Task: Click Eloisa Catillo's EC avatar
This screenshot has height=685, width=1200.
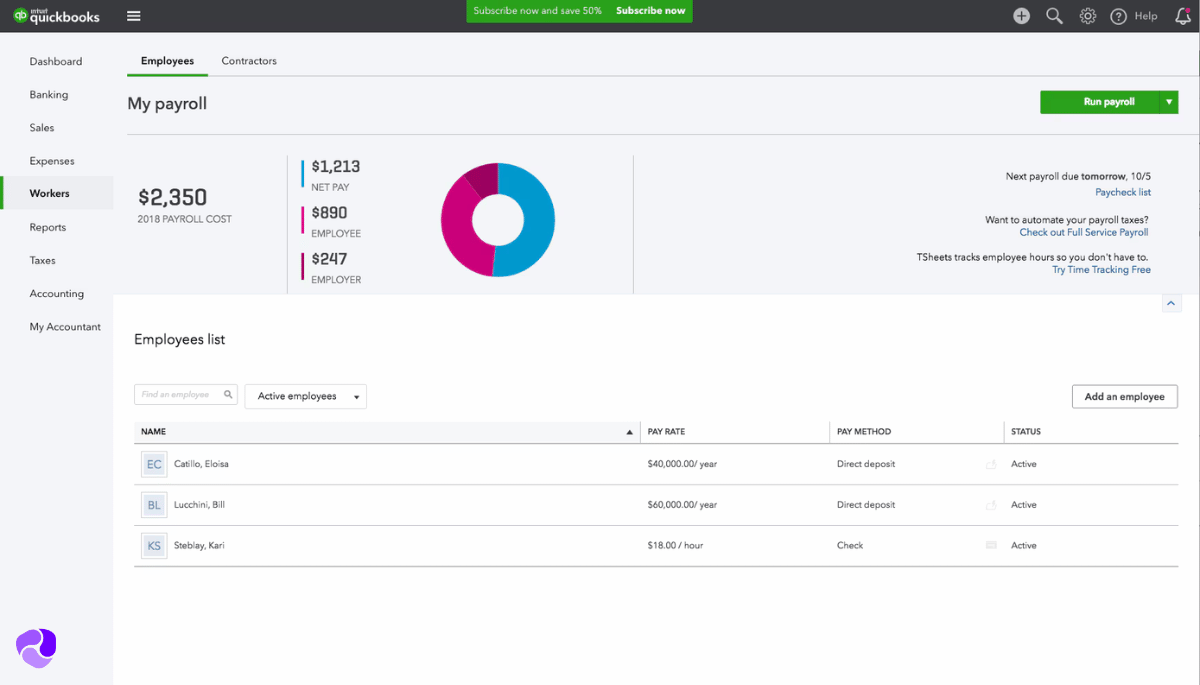Action: coord(154,464)
